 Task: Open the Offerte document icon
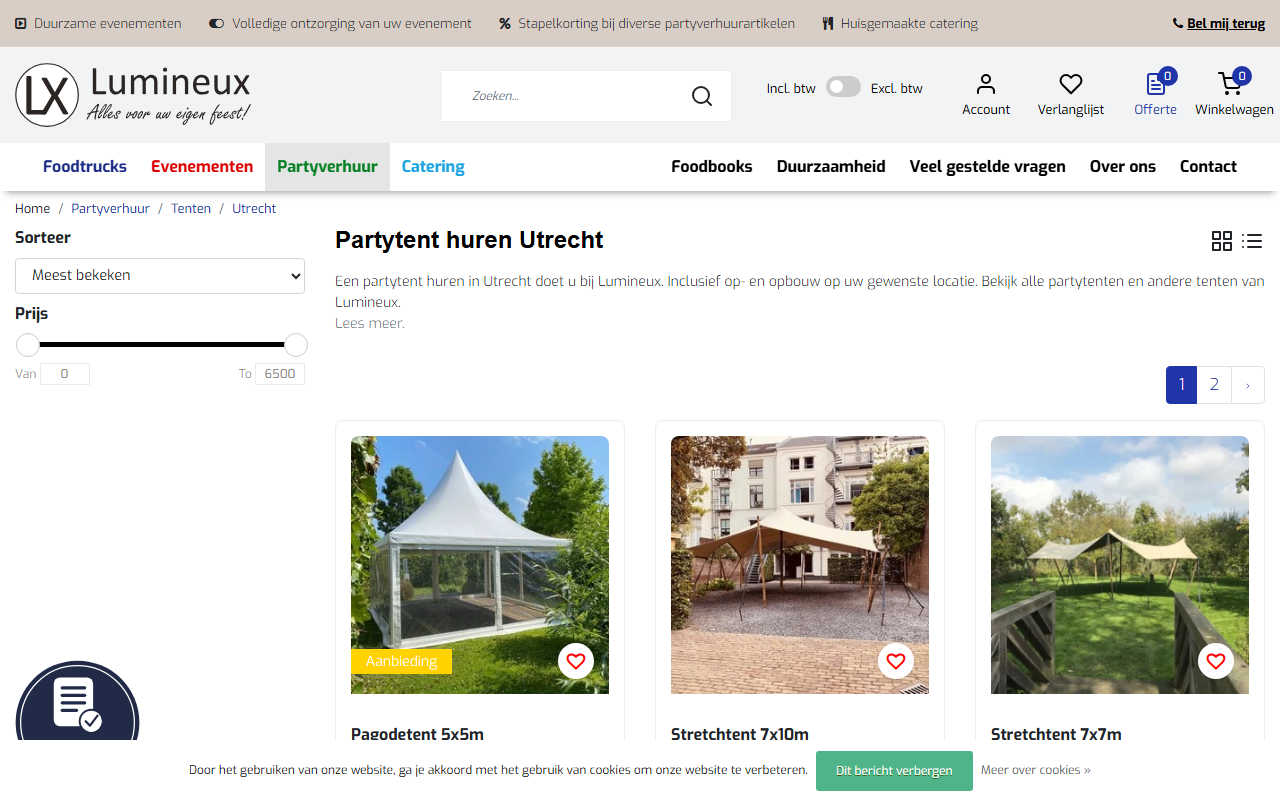click(x=1155, y=84)
